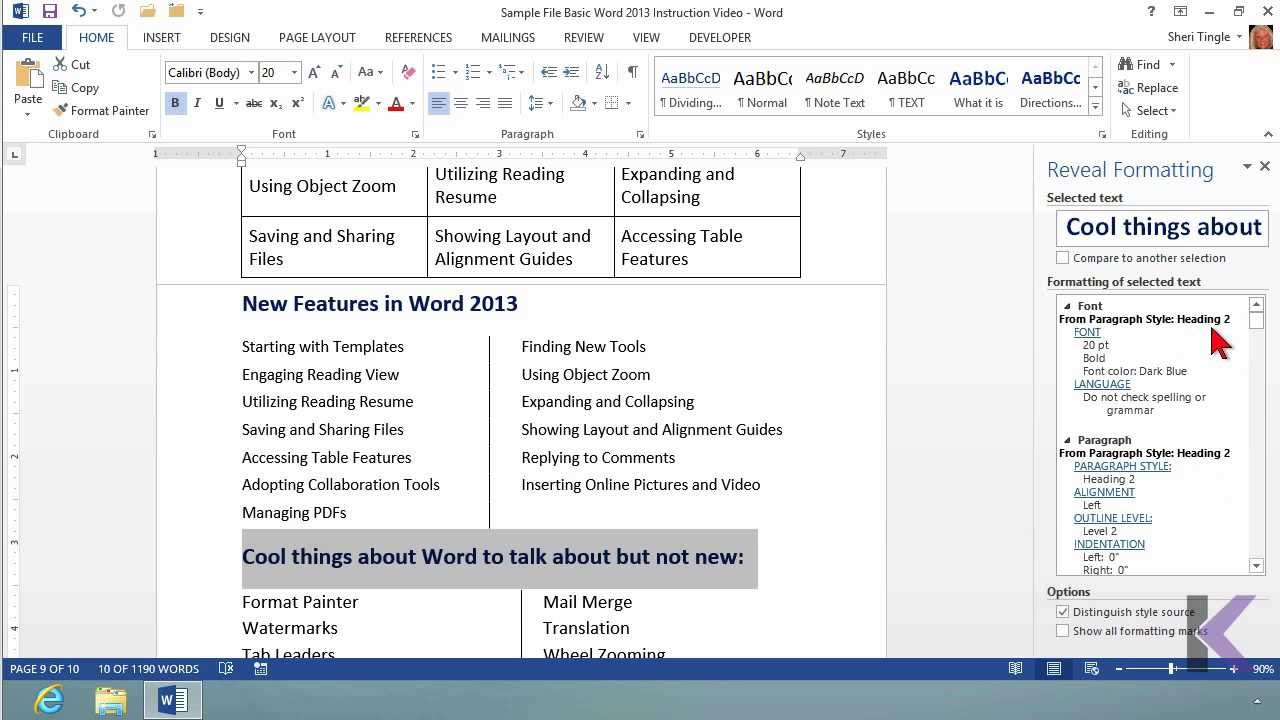
Task: Apply Underline to the selection
Action: [219, 103]
